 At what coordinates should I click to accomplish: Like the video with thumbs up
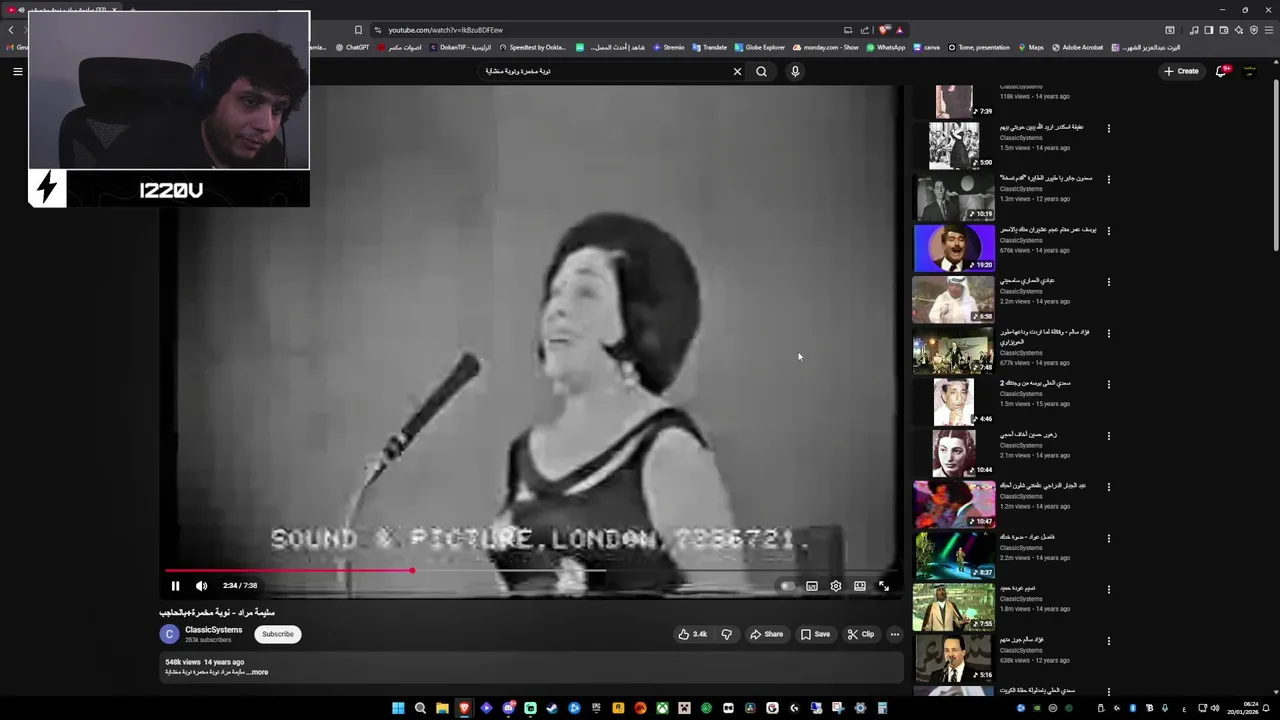[692, 634]
